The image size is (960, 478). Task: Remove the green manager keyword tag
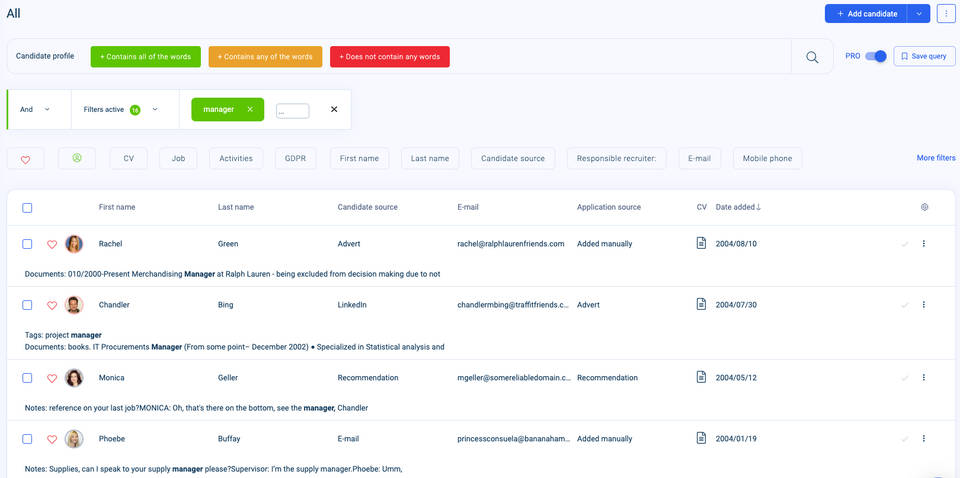point(249,109)
